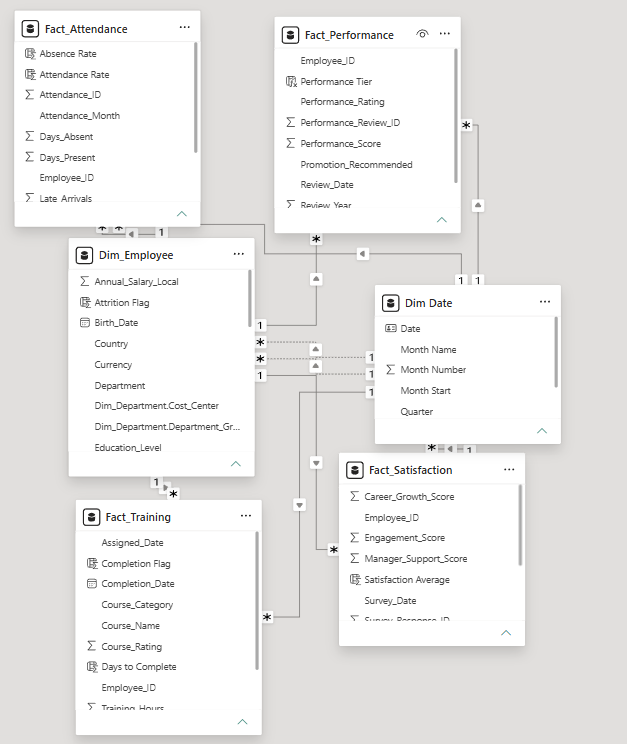
Task: Click sigma icon beside Annual_Salary_Local
Action: tap(84, 281)
